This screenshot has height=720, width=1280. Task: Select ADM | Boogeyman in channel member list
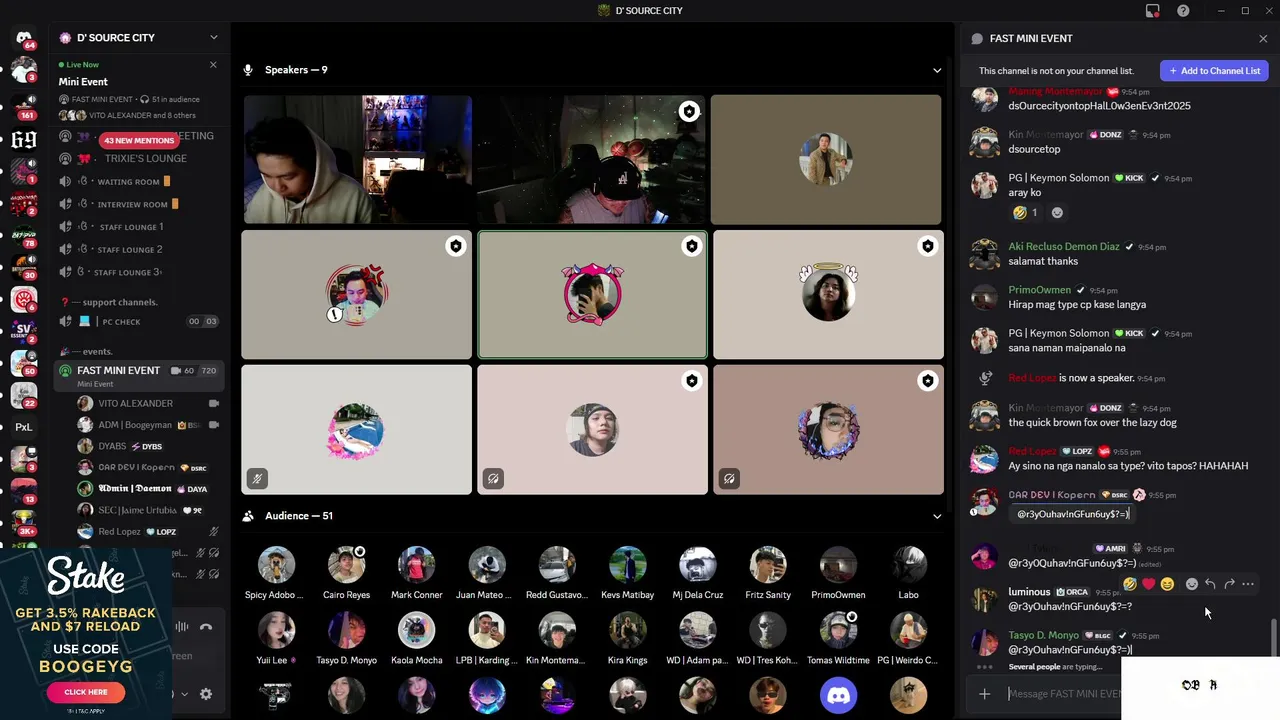click(x=148, y=425)
